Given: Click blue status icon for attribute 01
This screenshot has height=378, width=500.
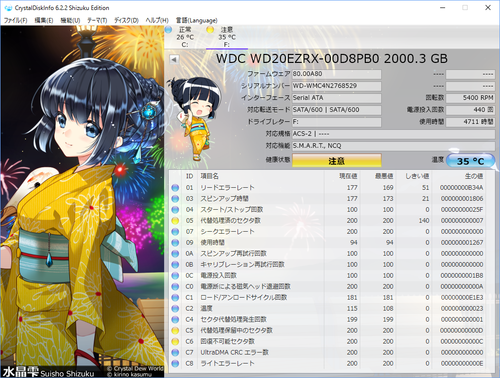Looking at the screenshot, I should [x=175, y=188].
